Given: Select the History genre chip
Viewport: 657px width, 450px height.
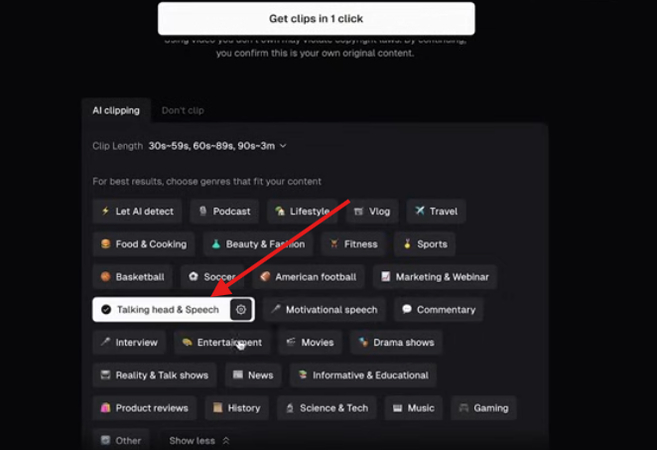Looking at the screenshot, I should [x=237, y=408].
